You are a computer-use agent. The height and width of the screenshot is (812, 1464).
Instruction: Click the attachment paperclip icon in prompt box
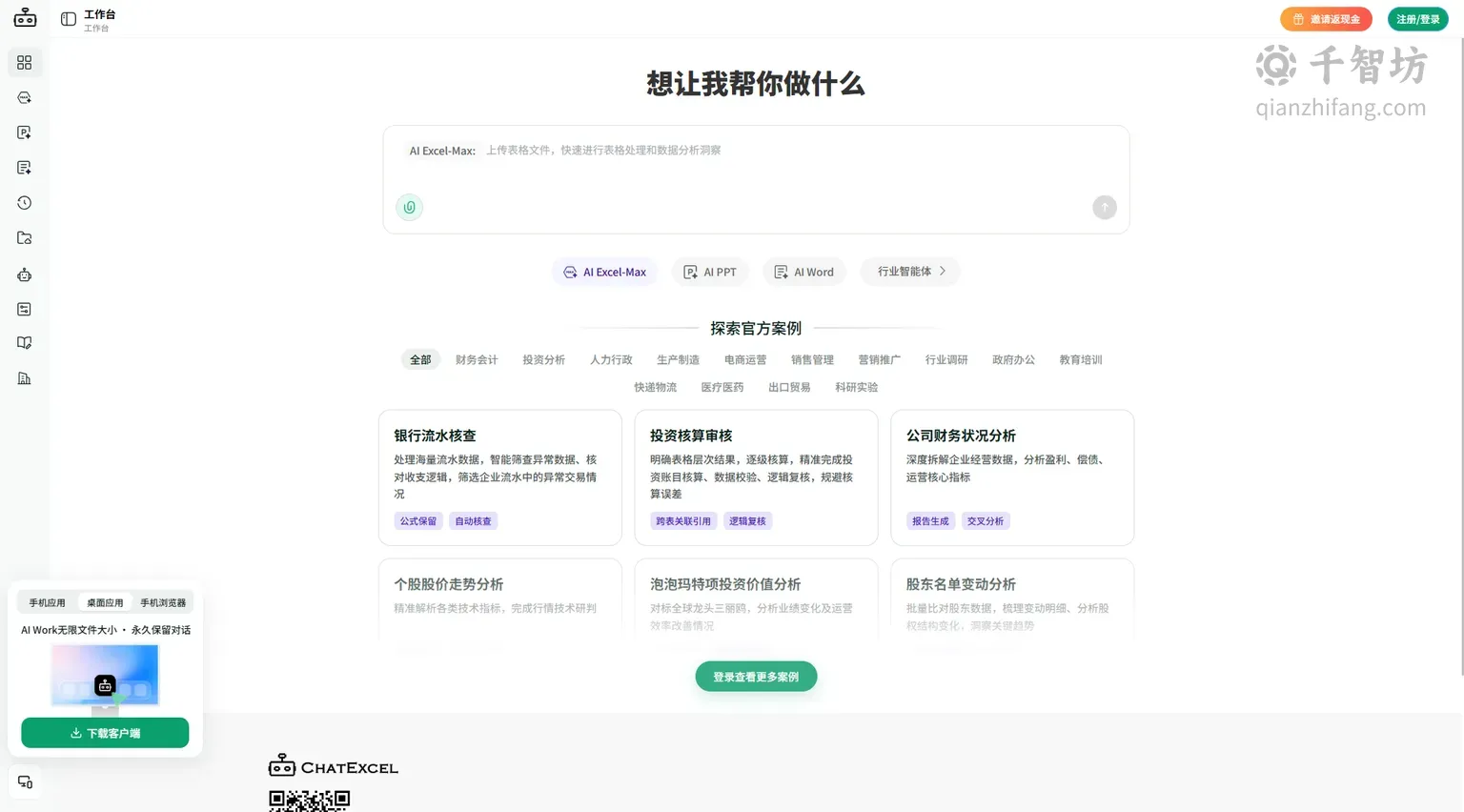[x=410, y=207]
